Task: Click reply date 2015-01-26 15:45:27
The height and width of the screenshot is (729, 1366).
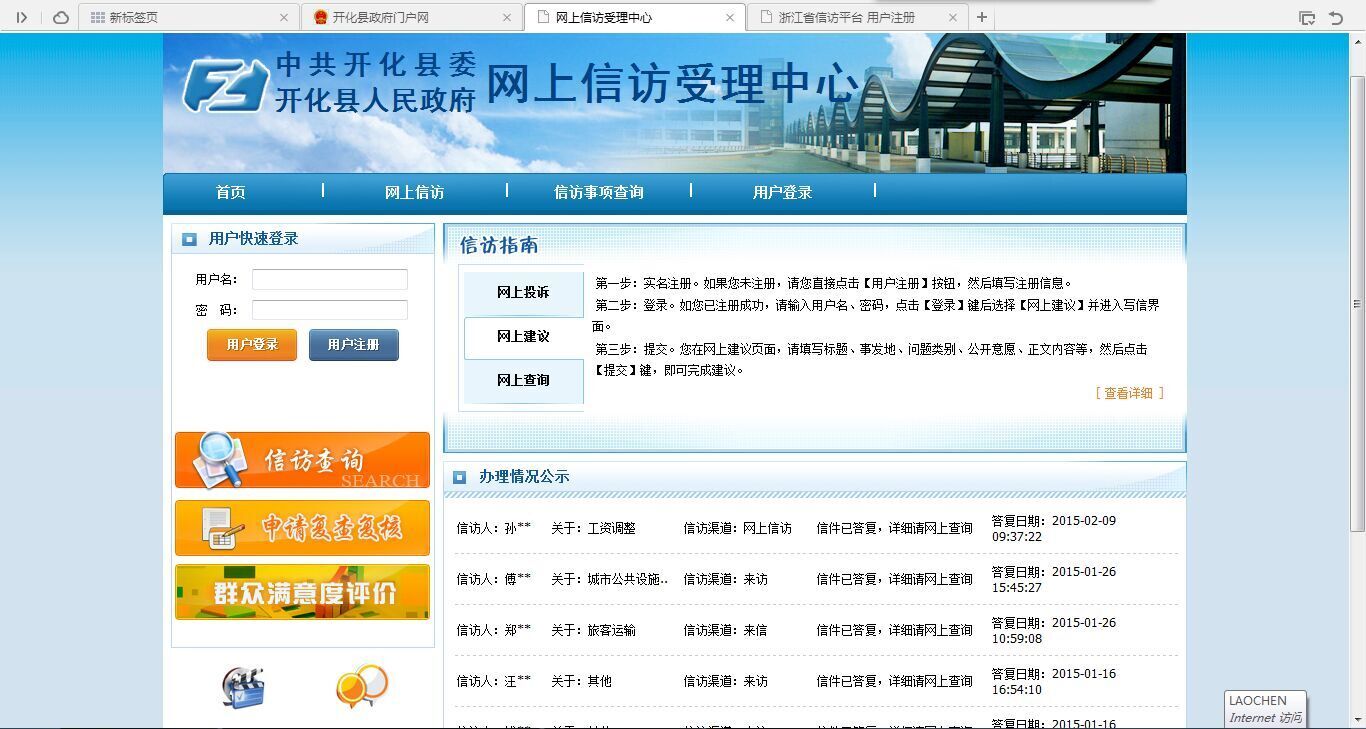Action: [x=1054, y=580]
